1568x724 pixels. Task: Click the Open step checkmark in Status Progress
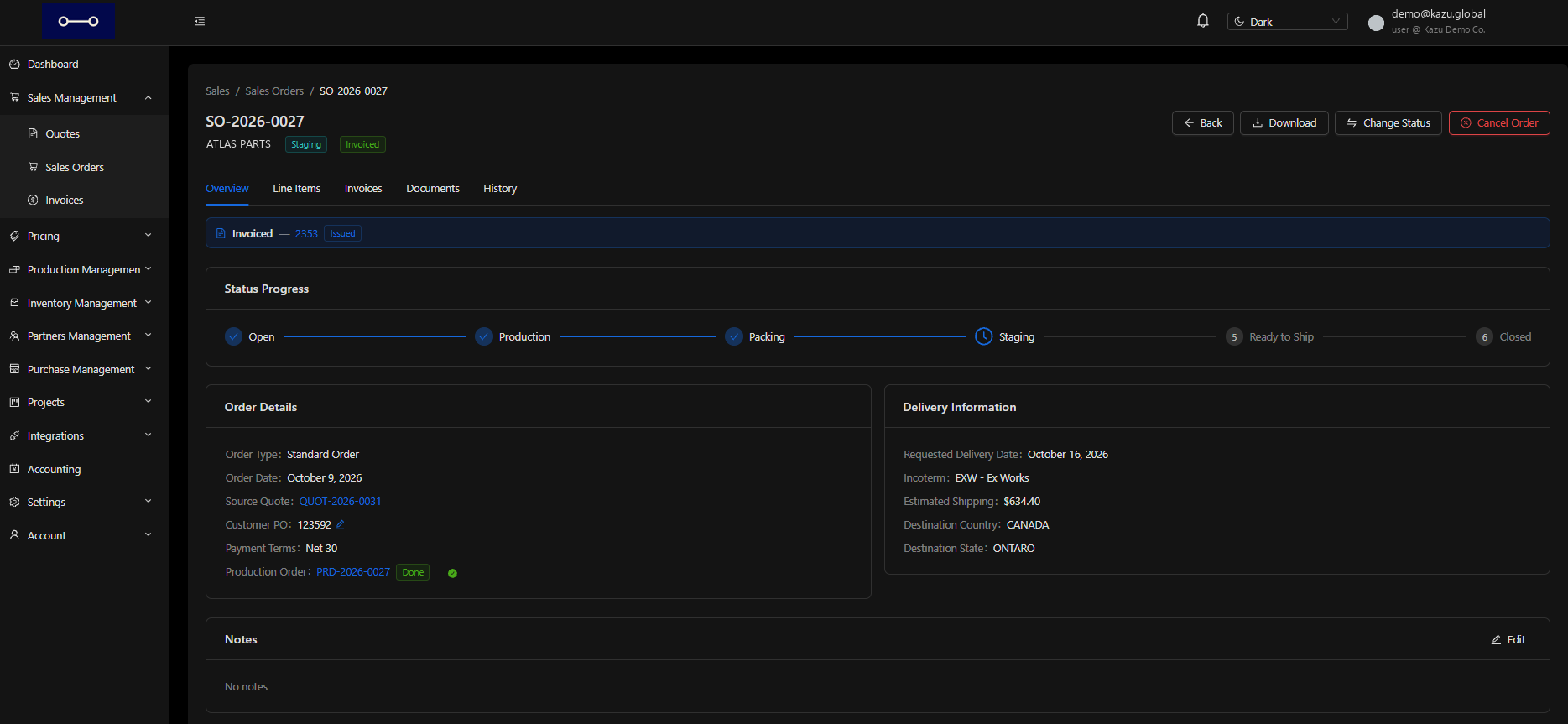point(234,336)
